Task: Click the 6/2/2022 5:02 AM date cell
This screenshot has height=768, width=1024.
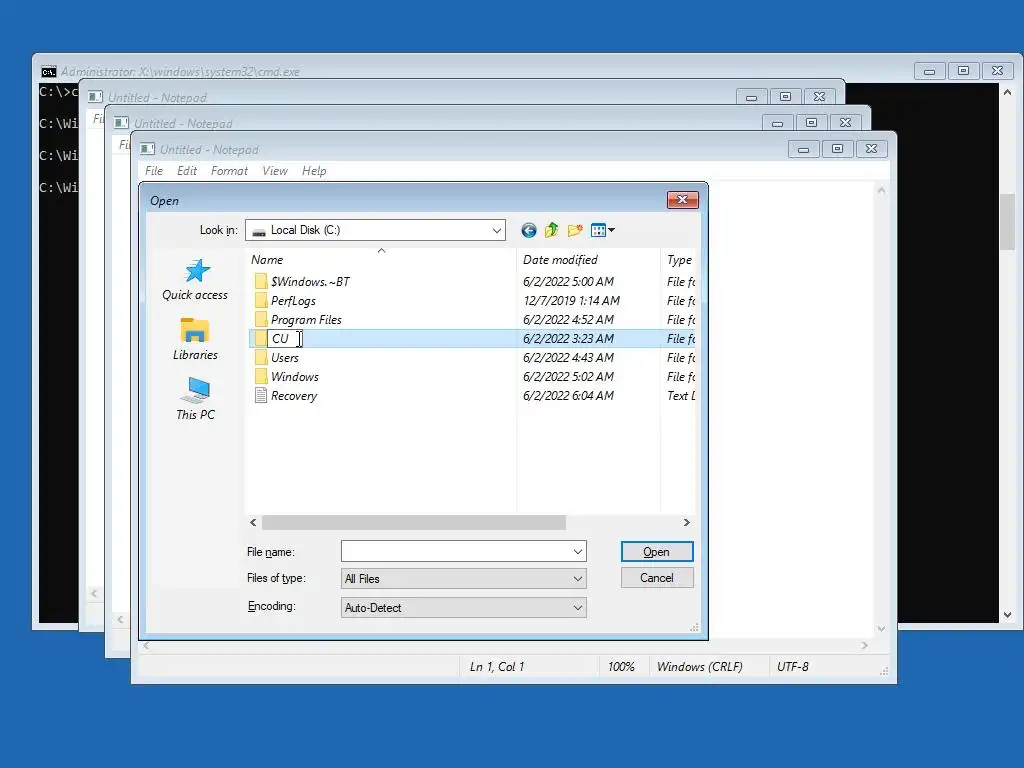Action: tap(568, 377)
